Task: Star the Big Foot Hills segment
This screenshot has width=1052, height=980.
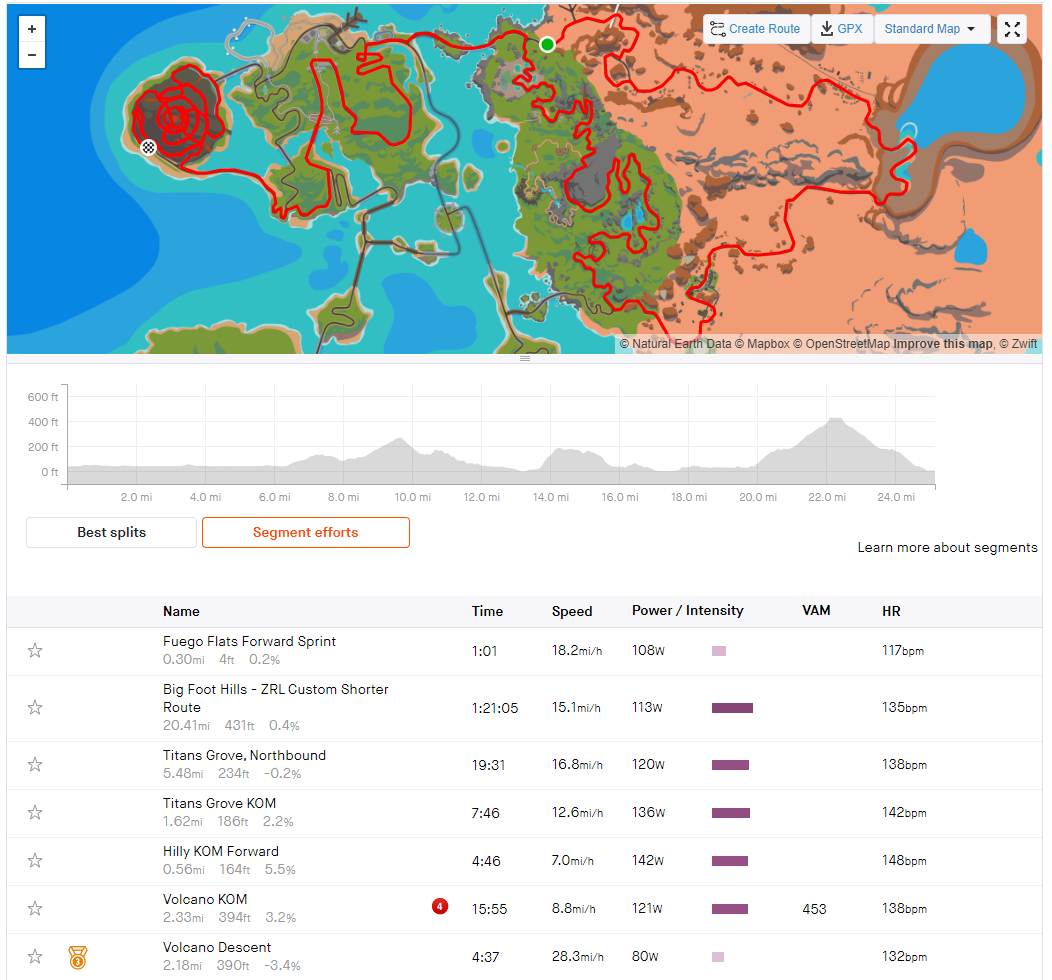Action: pos(35,707)
